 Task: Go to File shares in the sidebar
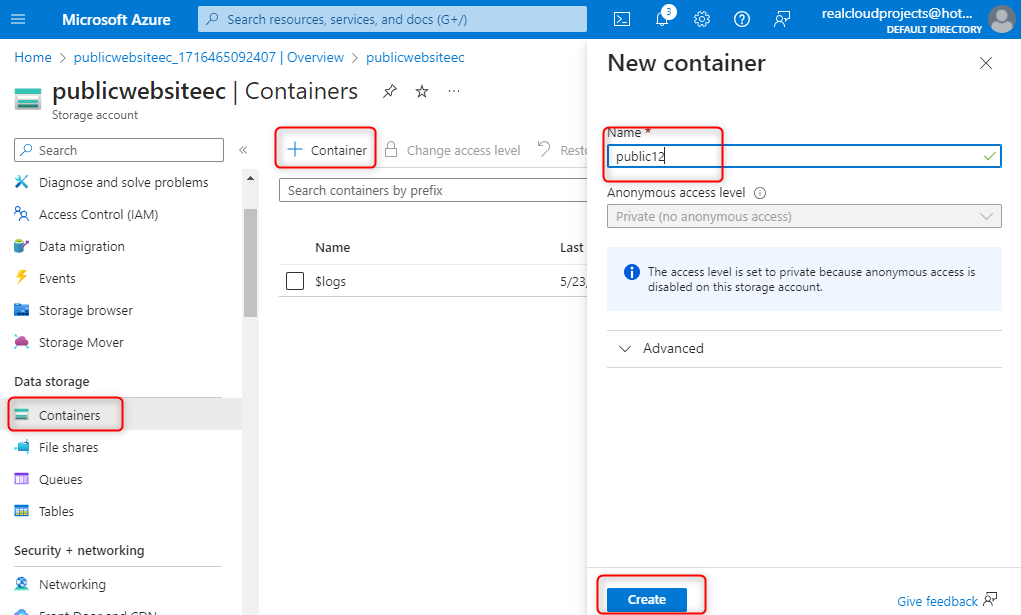point(68,447)
